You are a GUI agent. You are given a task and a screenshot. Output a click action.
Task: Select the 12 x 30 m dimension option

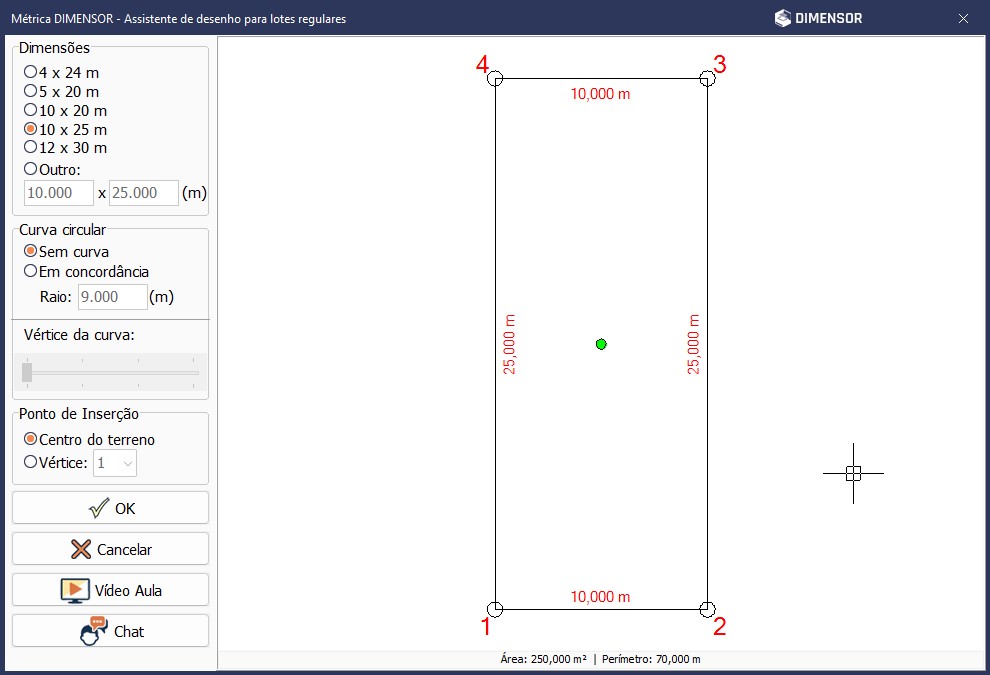[30, 147]
